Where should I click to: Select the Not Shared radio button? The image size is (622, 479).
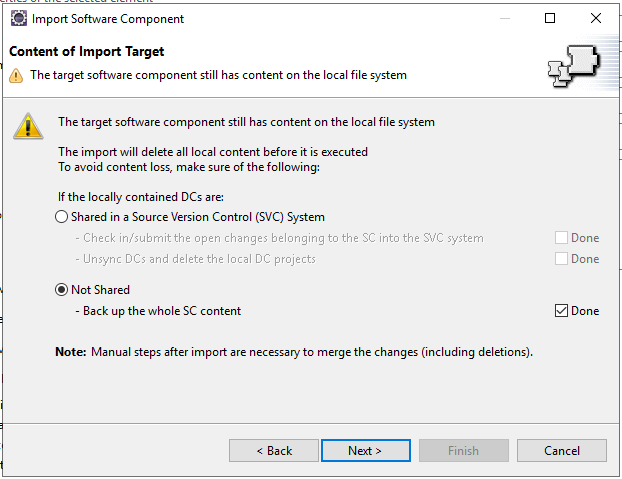click(x=61, y=290)
